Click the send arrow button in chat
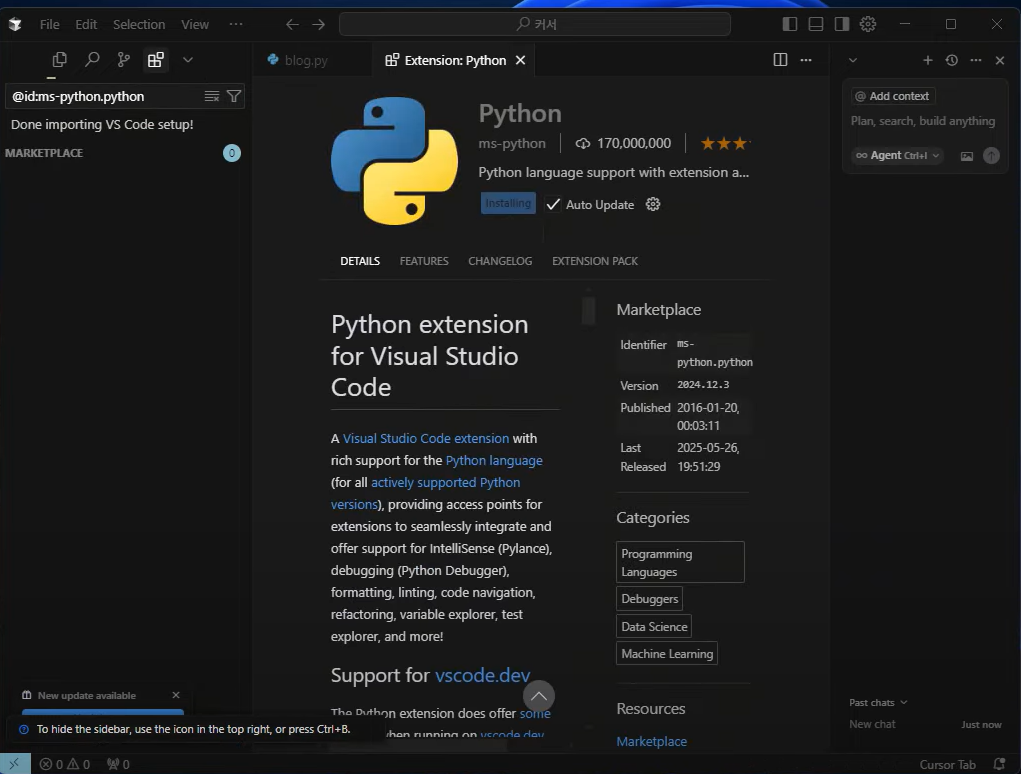Image resolution: width=1021 pixels, height=774 pixels. [991, 156]
